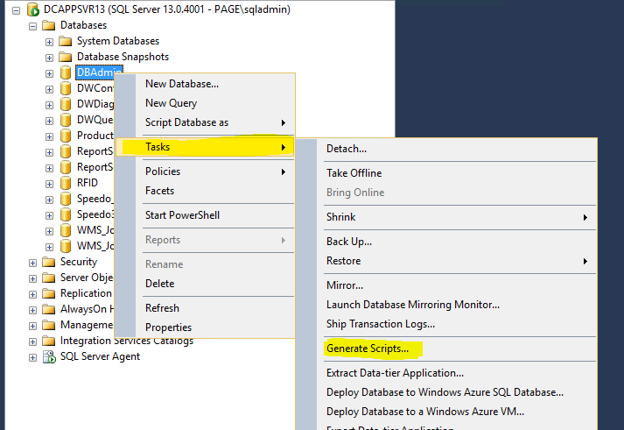Screen dimensions: 624x430
Task: Click the Server Objects folder icon
Action: pyautogui.click(x=49, y=278)
